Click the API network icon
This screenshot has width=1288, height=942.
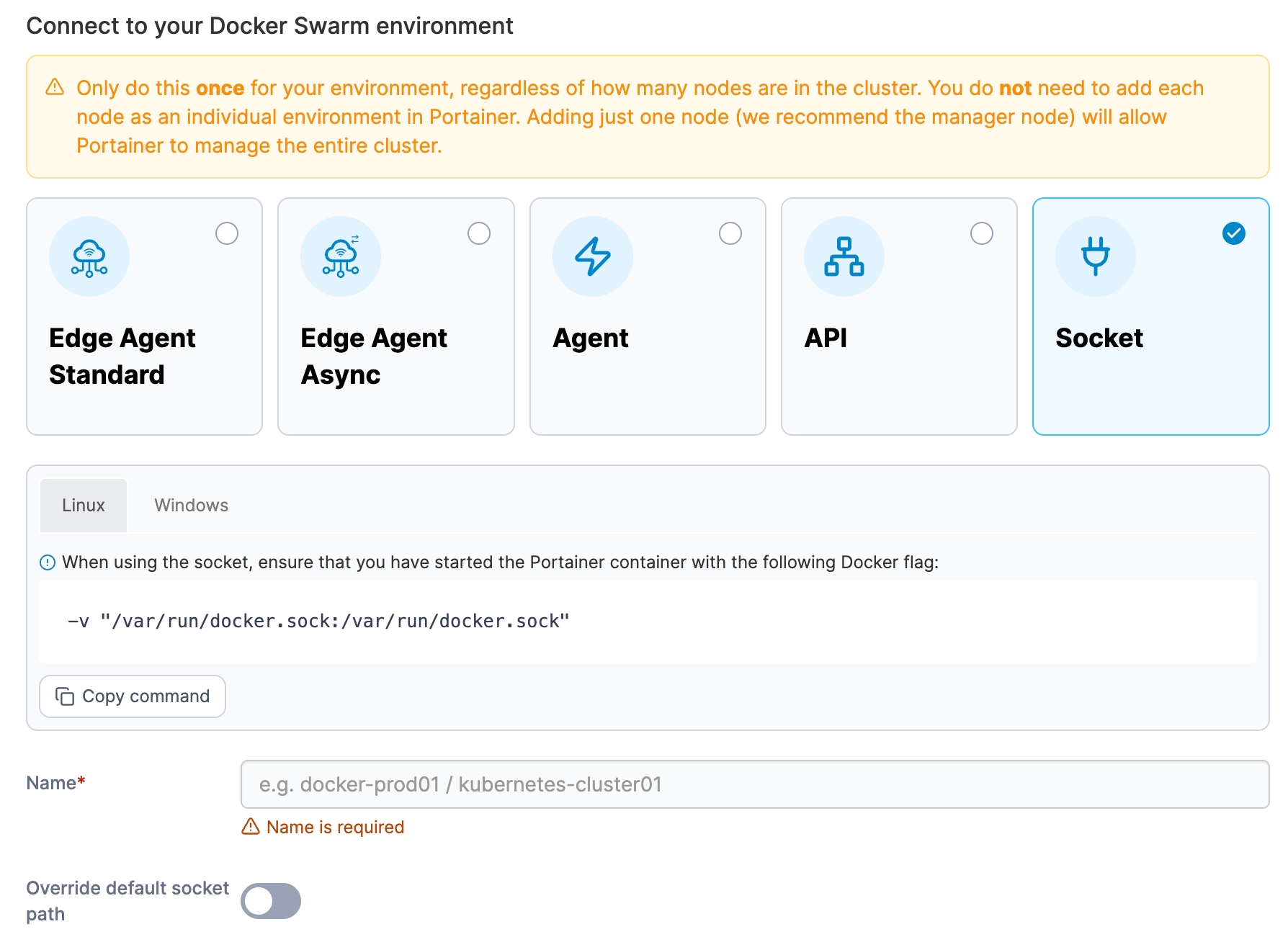click(x=844, y=257)
